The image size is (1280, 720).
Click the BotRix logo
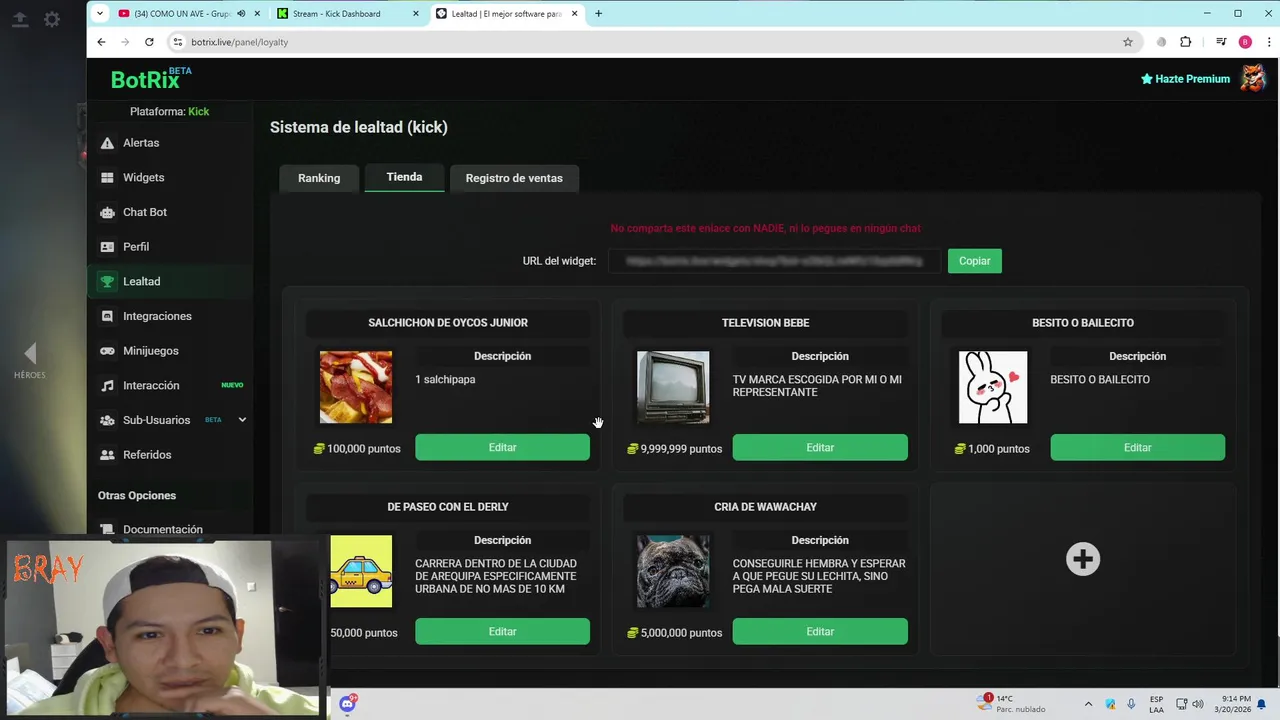[150, 79]
